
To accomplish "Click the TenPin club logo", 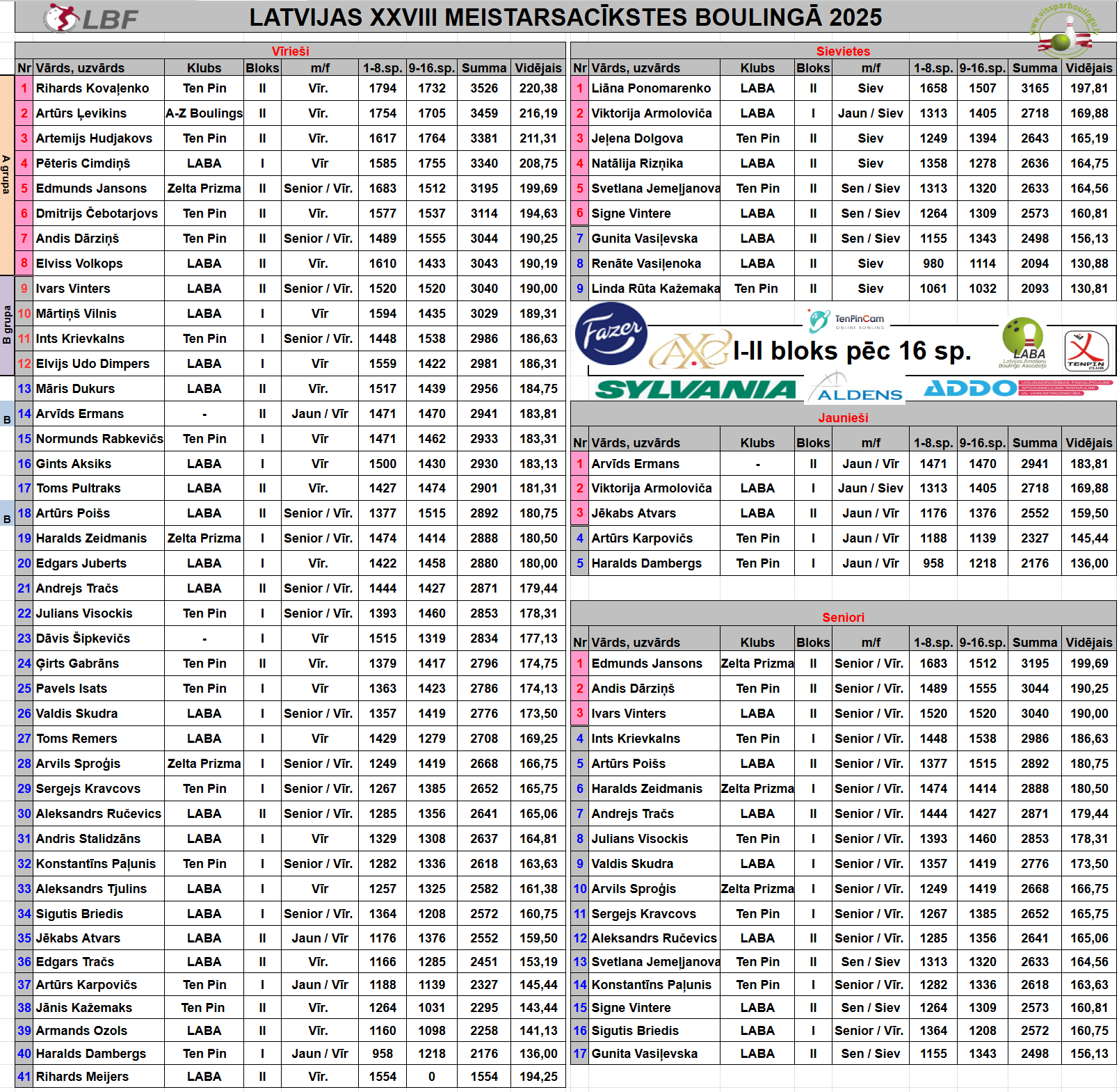I will click(x=1086, y=351).
